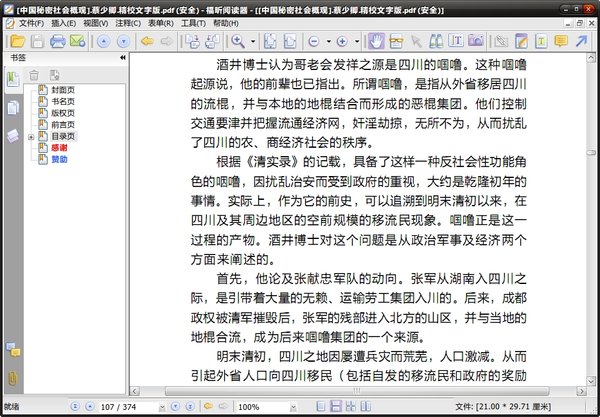The height and width of the screenshot is (417, 600).
Task: Send the PDF via email icon
Action: 77,41
